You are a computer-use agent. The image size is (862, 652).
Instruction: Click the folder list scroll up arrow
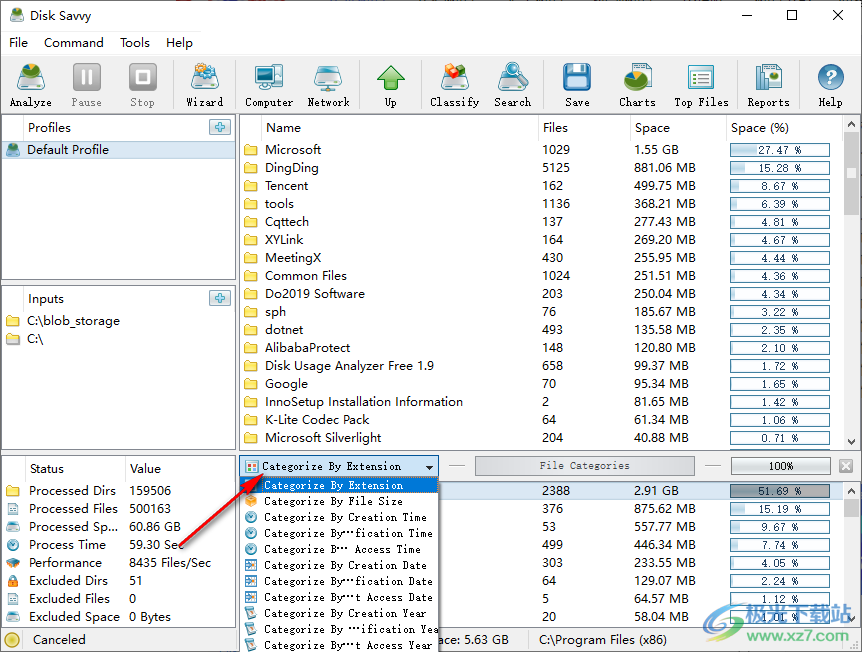[851, 124]
